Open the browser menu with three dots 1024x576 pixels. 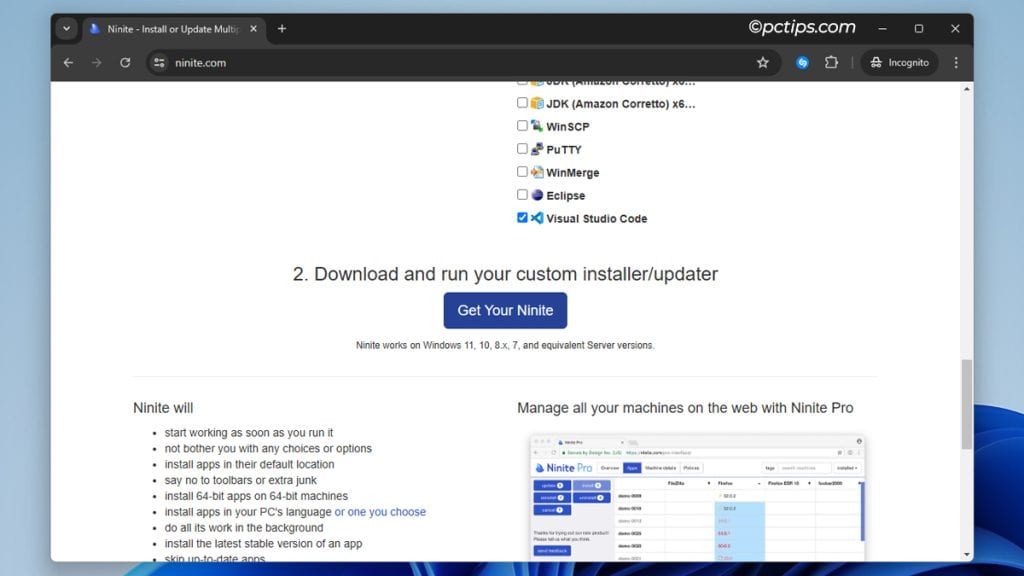click(956, 61)
